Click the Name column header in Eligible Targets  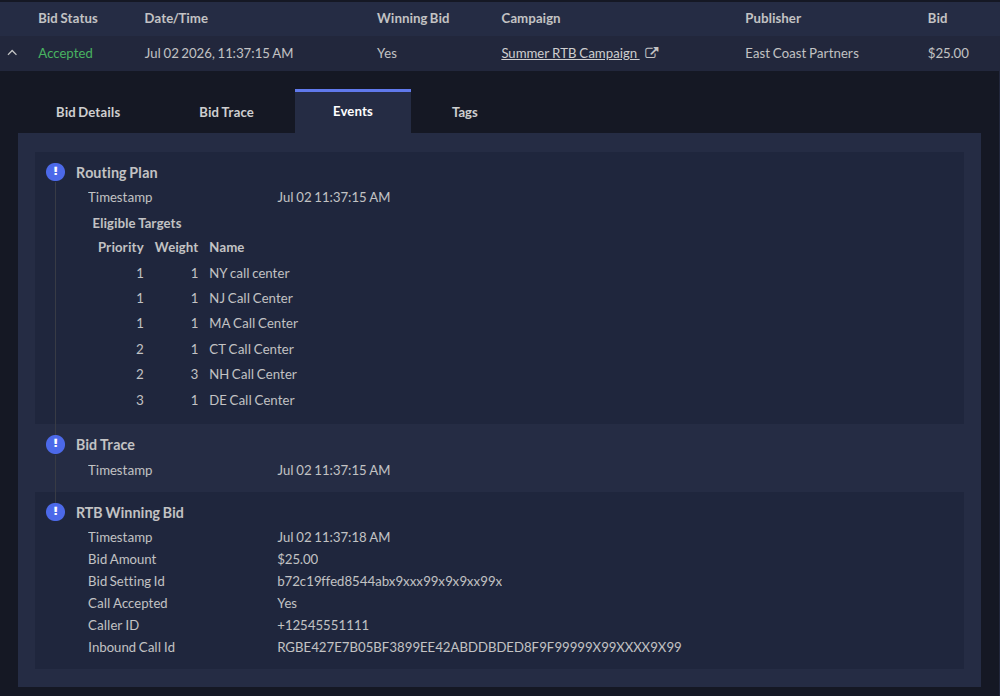(x=226, y=248)
